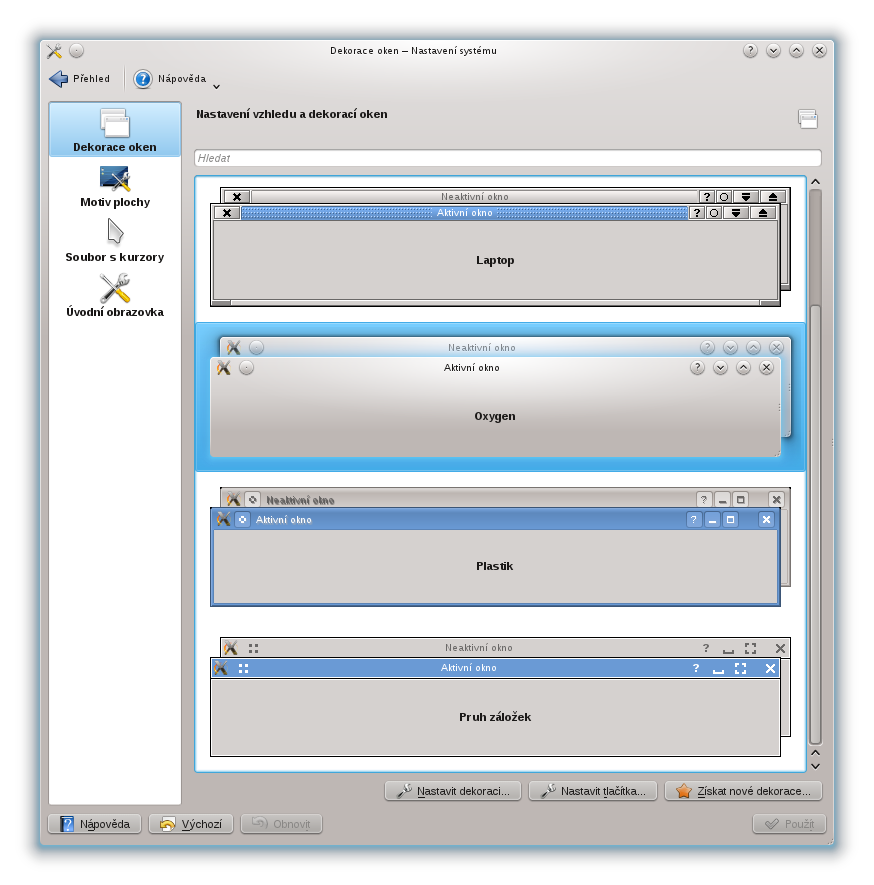Click Plastik active window maximize icon

(x=731, y=520)
